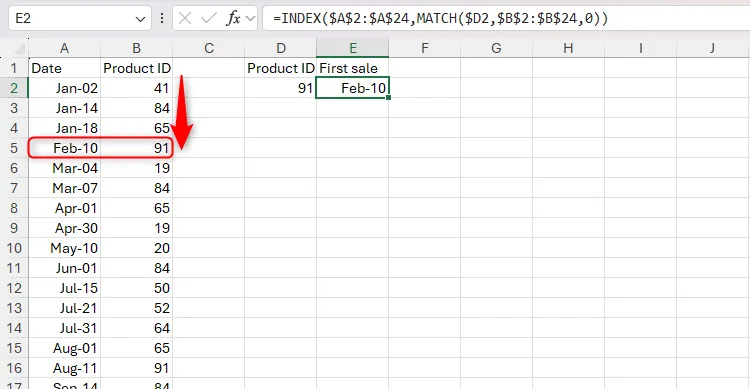The width and height of the screenshot is (750, 389).
Task: Click the fill handle of cell E2
Action: tap(388, 98)
